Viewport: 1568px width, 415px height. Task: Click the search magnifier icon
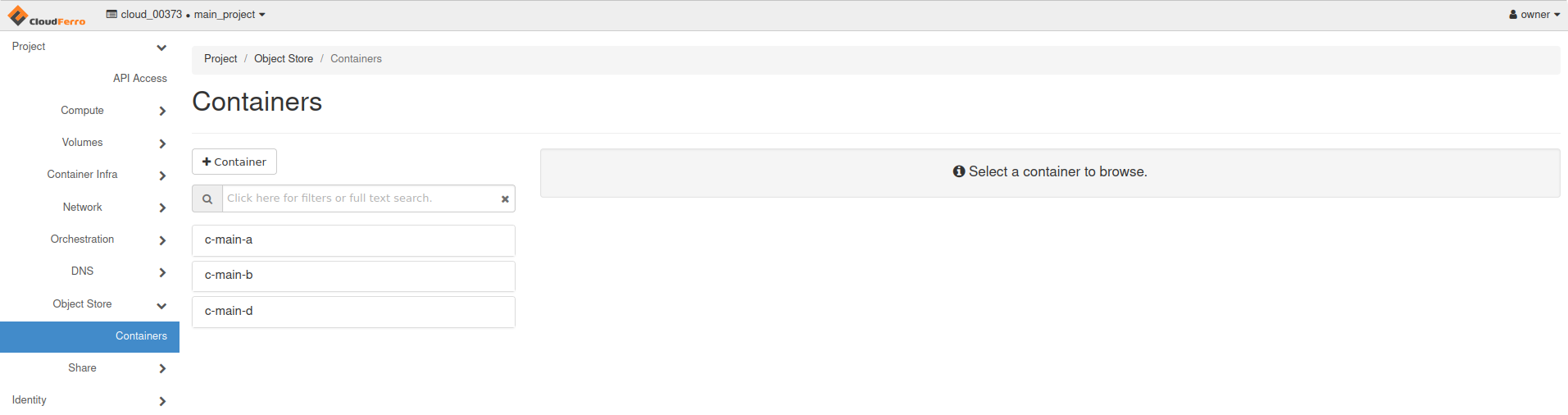(x=207, y=198)
